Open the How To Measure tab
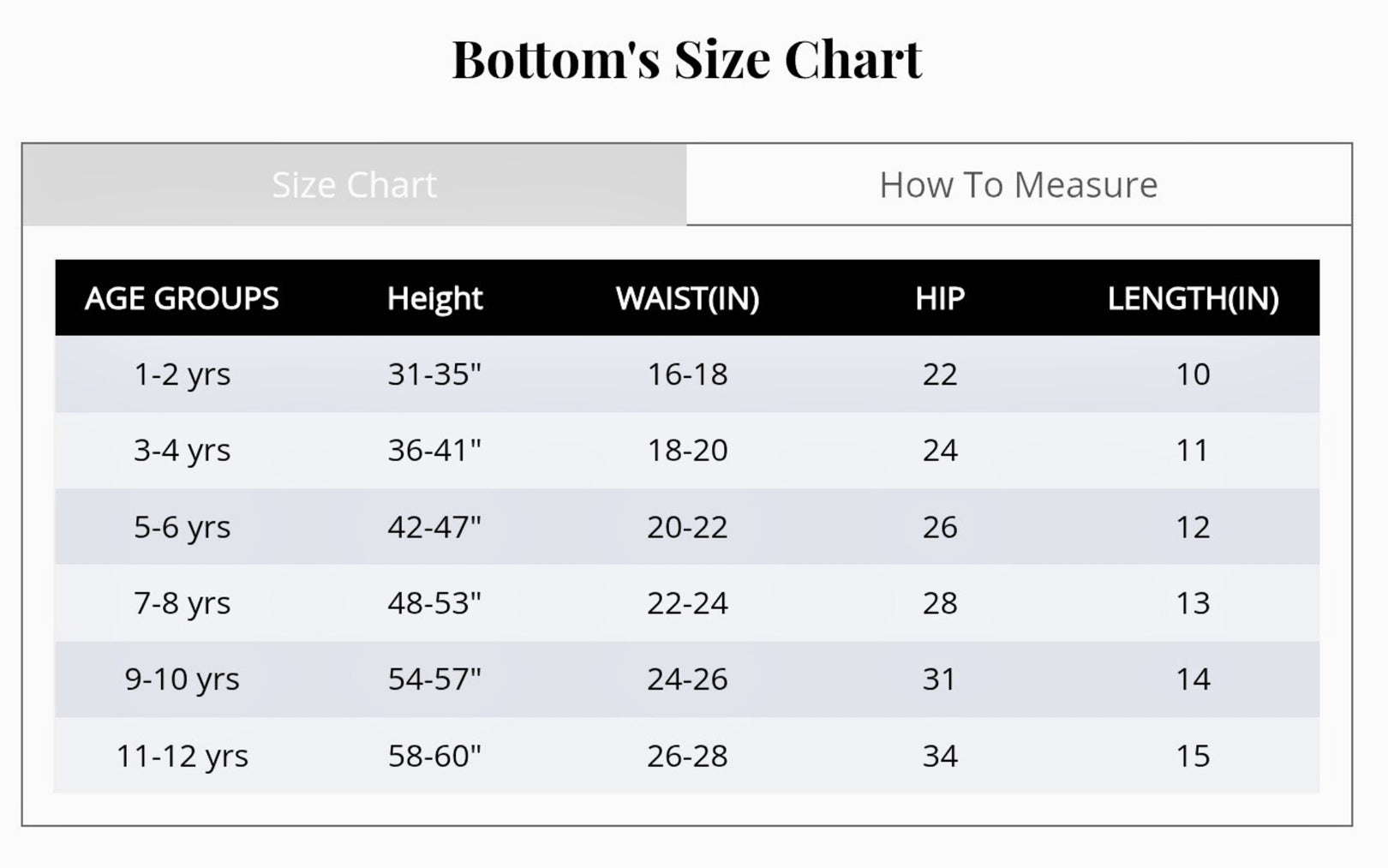1388x868 pixels. click(x=1018, y=185)
